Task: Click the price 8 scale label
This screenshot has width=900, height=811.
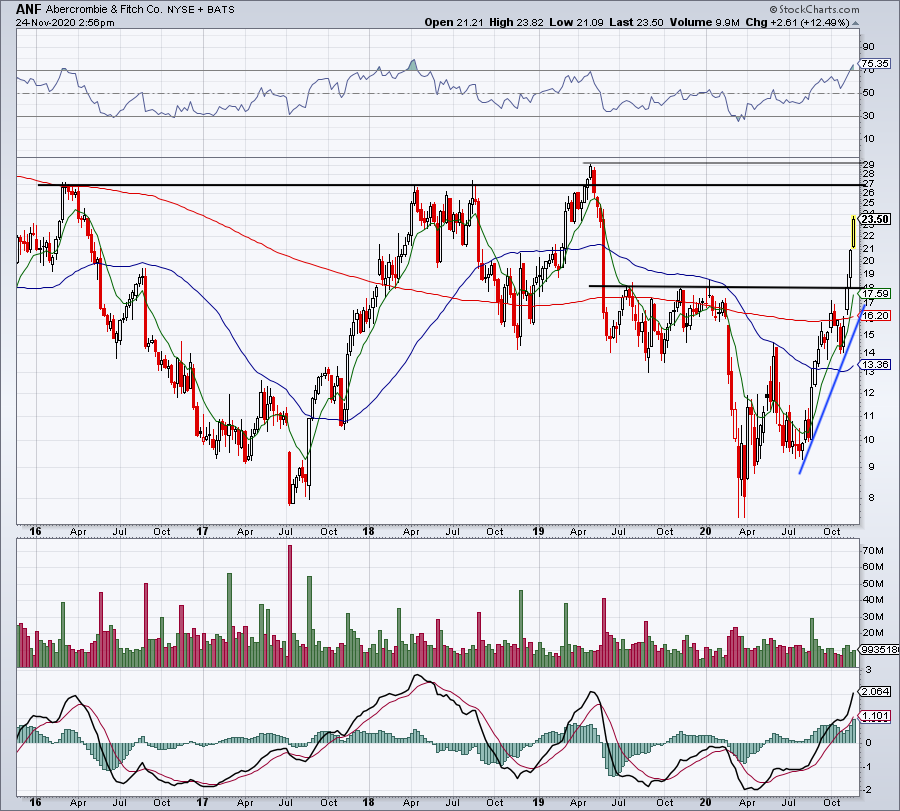Action: (871, 498)
